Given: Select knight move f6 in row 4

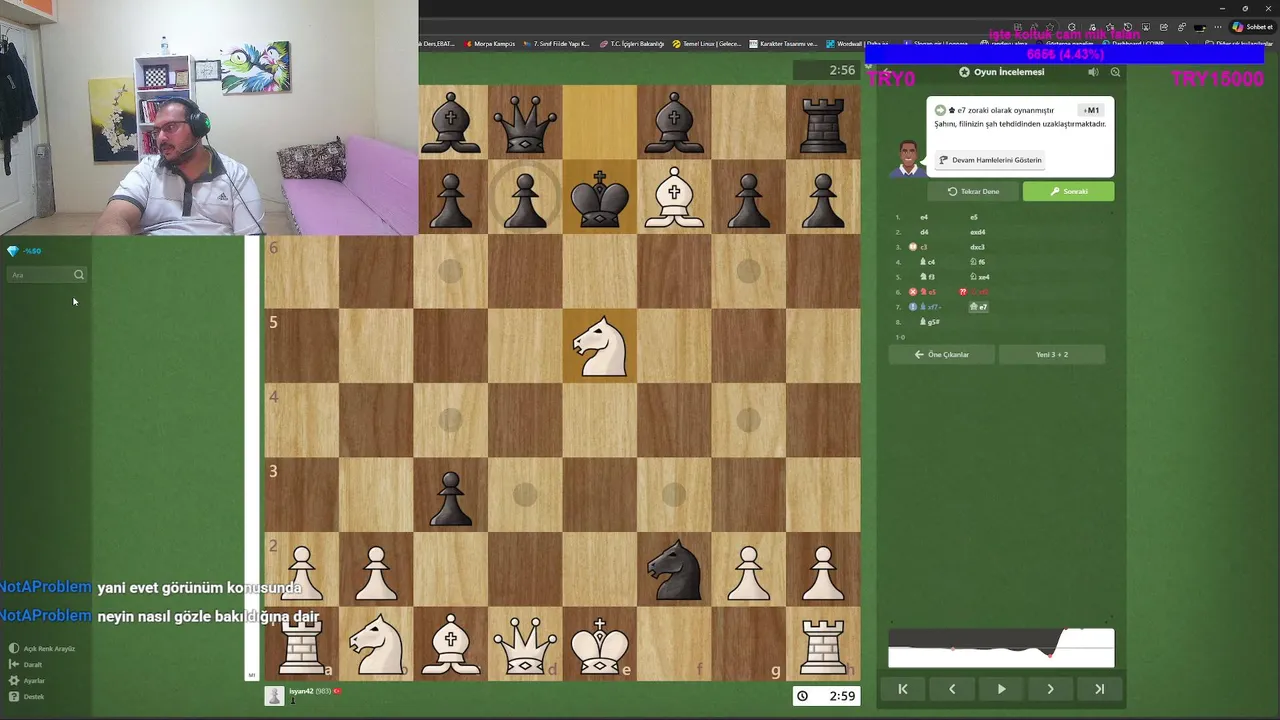Looking at the screenshot, I should 978,262.
